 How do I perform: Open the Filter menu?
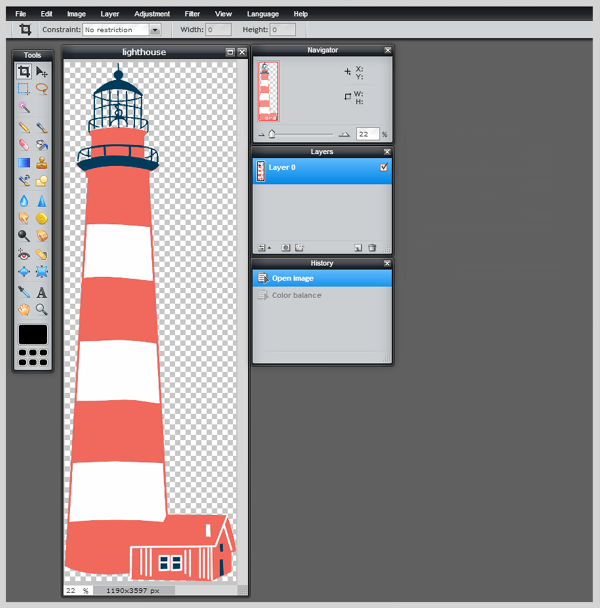[x=192, y=14]
